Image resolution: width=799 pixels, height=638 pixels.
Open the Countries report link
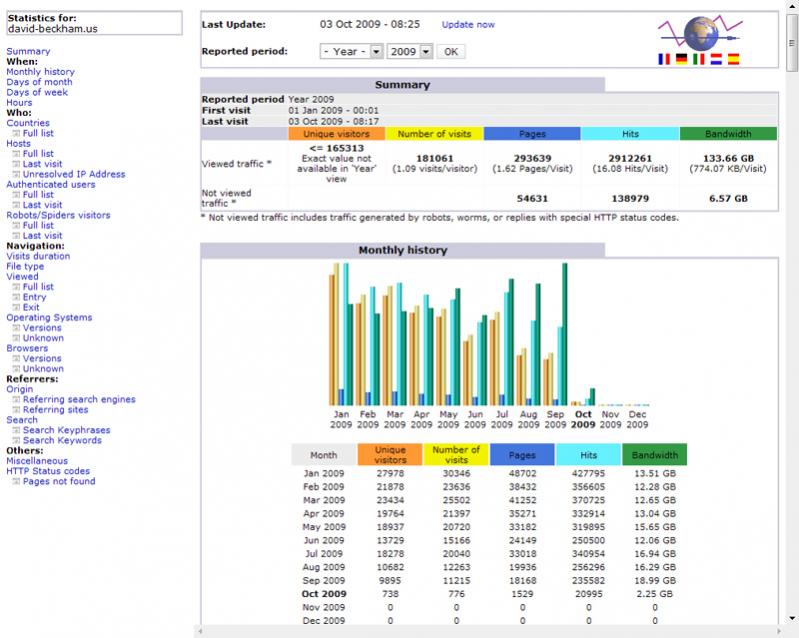[27, 123]
